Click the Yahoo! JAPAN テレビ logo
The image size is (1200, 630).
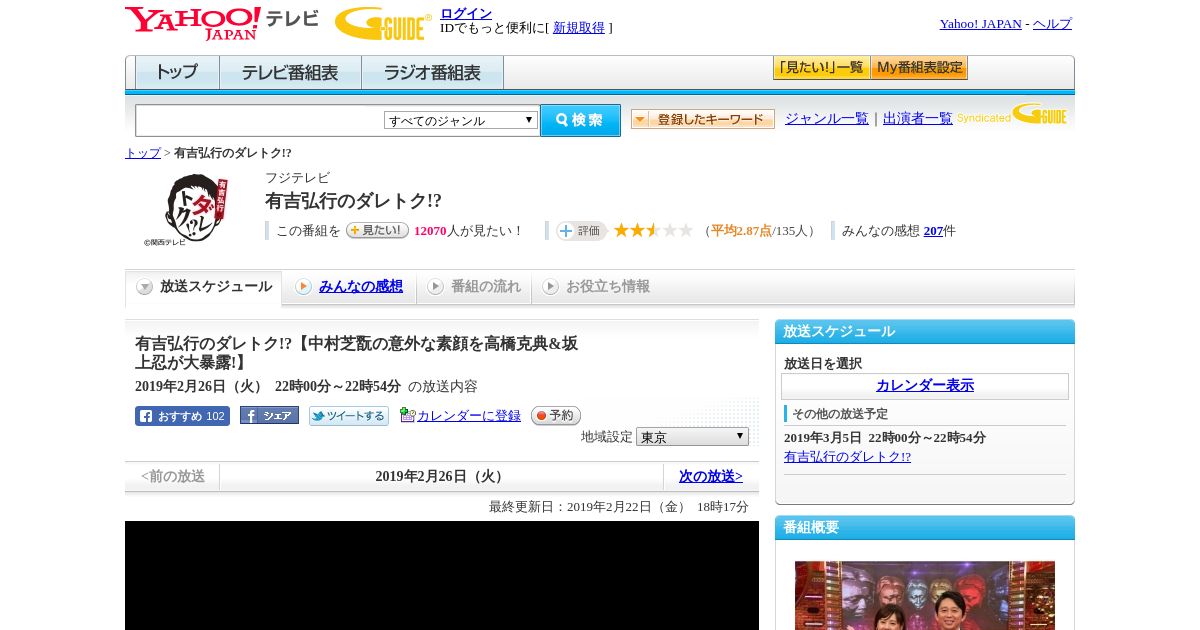pos(222,23)
